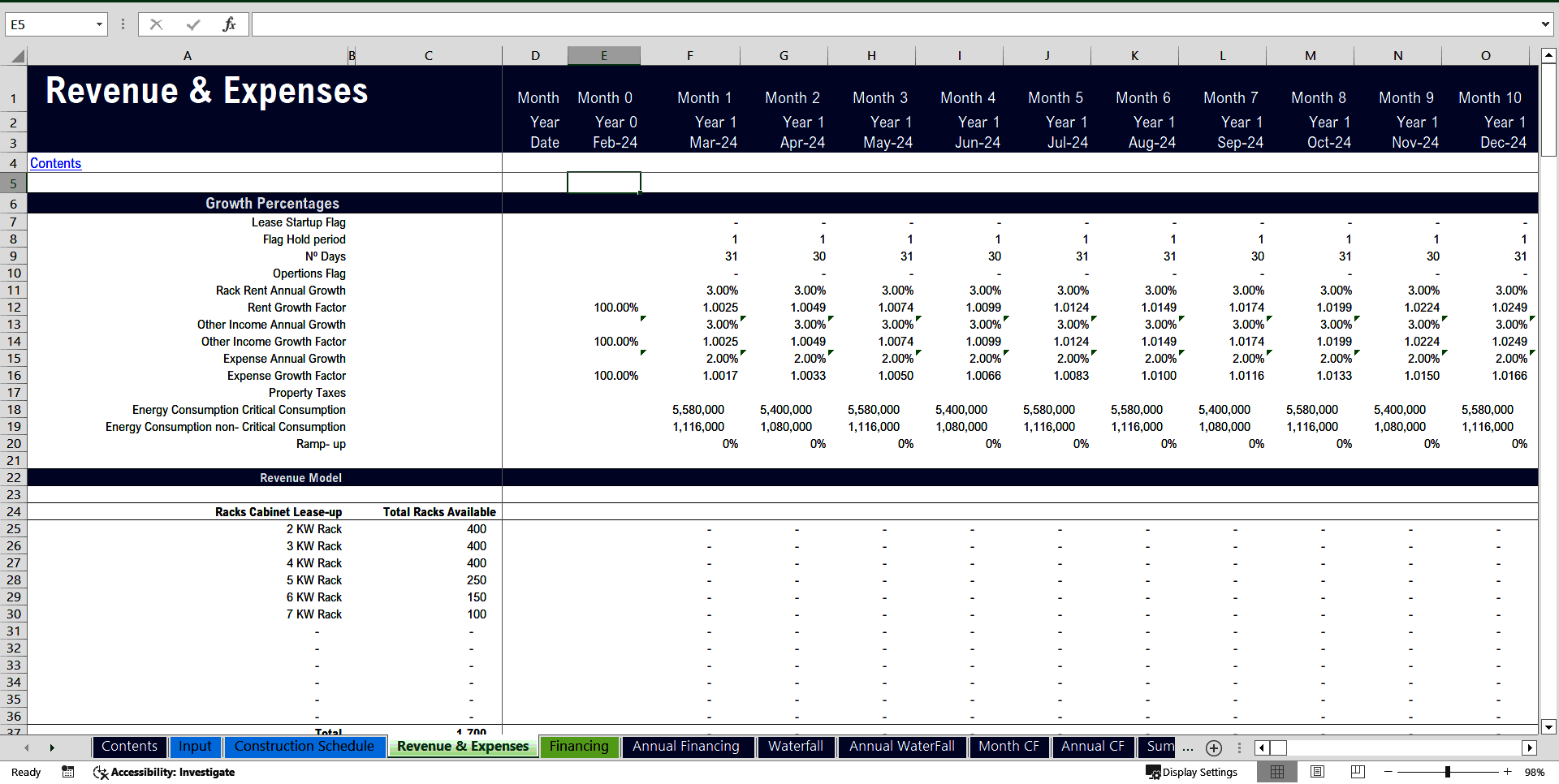Expand the formula bar
1559x784 pixels.
click(1545, 24)
